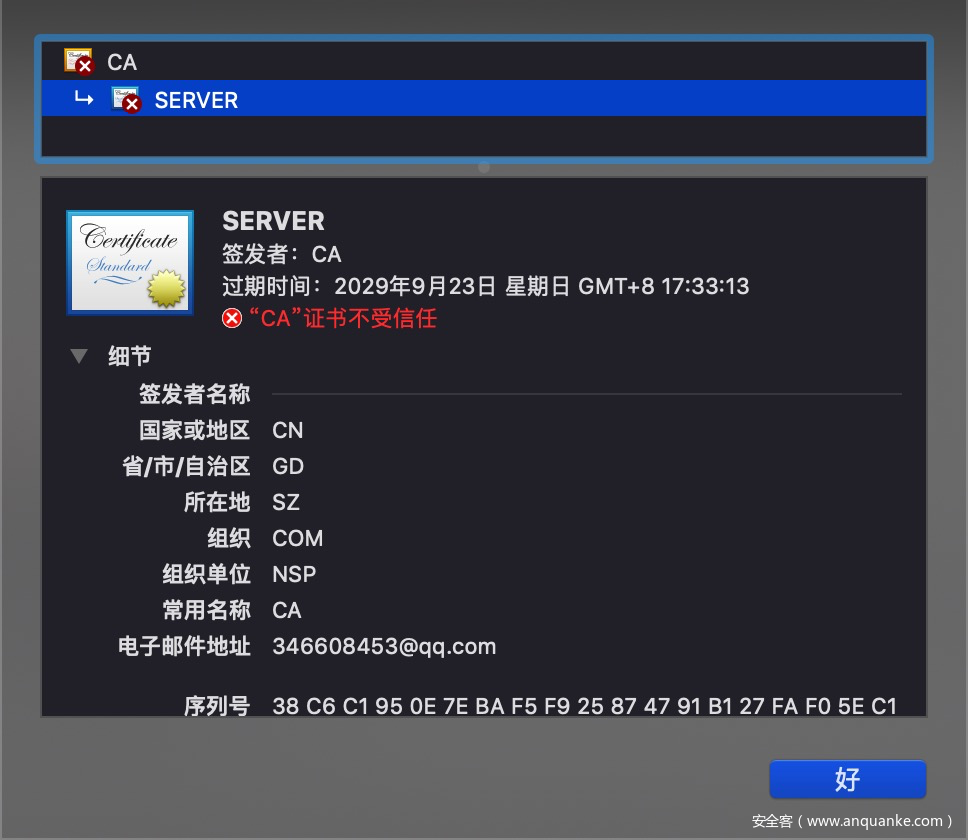This screenshot has width=968, height=840.
Task: Click the red error icon beside the untrusted warning
Action: click(x=232, y=319)
